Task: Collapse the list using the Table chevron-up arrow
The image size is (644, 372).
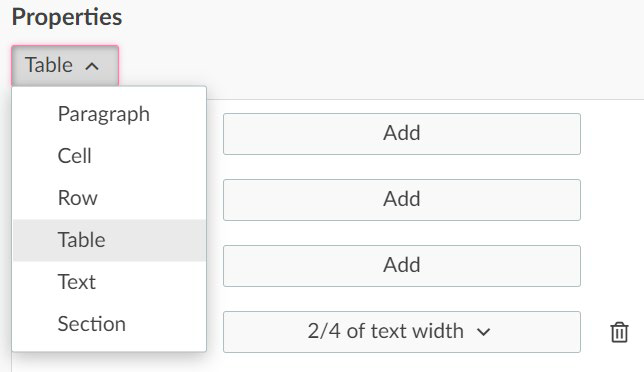Action: click(92, 66)
